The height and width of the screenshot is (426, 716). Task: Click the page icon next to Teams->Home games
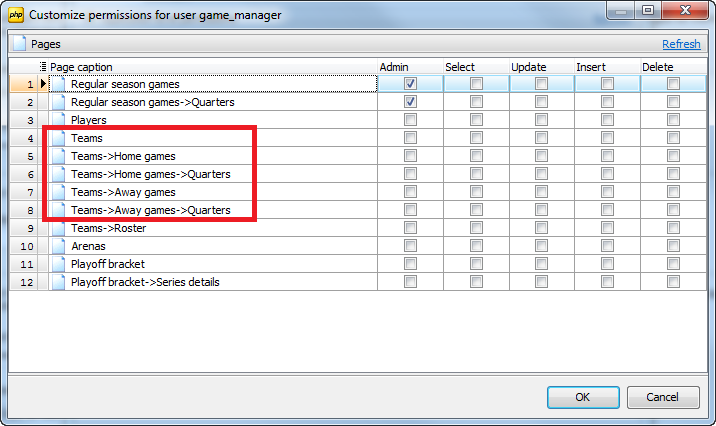coord(58,156)
